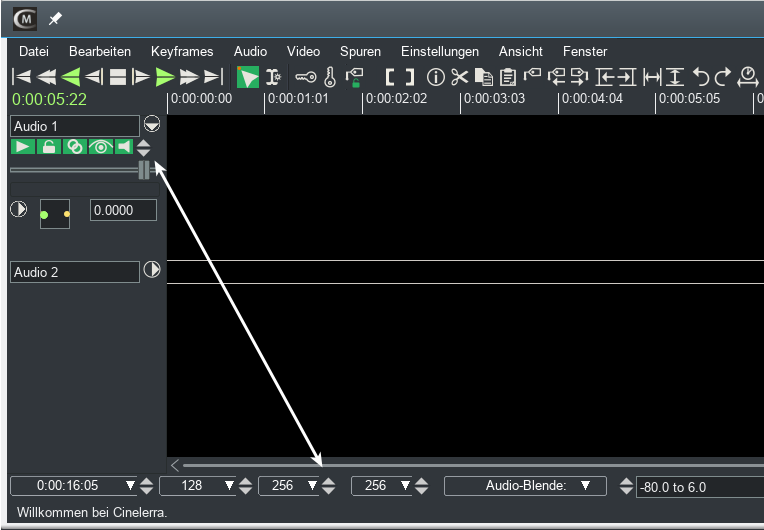
Task: Open the Fenster menu
Action: click(585, 51)
